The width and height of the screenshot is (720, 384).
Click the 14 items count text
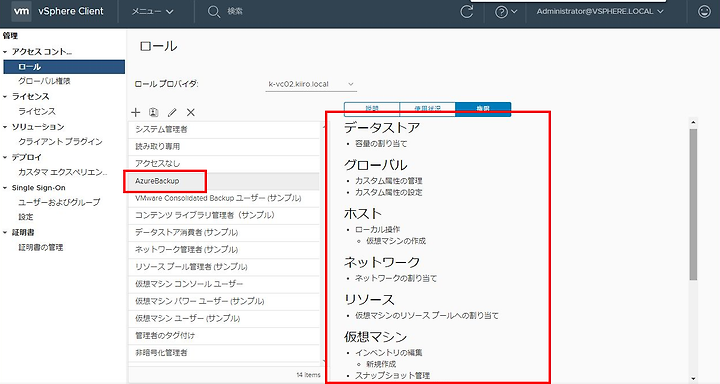(308, 375)
